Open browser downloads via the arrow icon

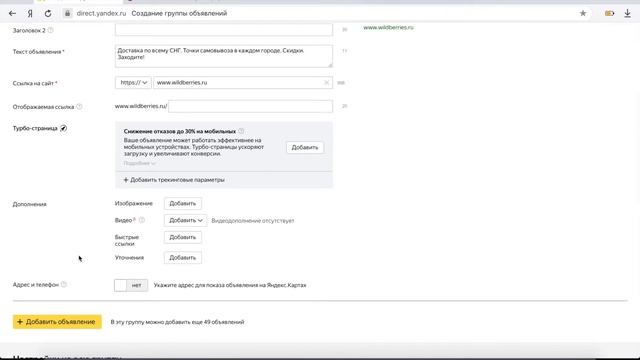(x=627, y=13)
